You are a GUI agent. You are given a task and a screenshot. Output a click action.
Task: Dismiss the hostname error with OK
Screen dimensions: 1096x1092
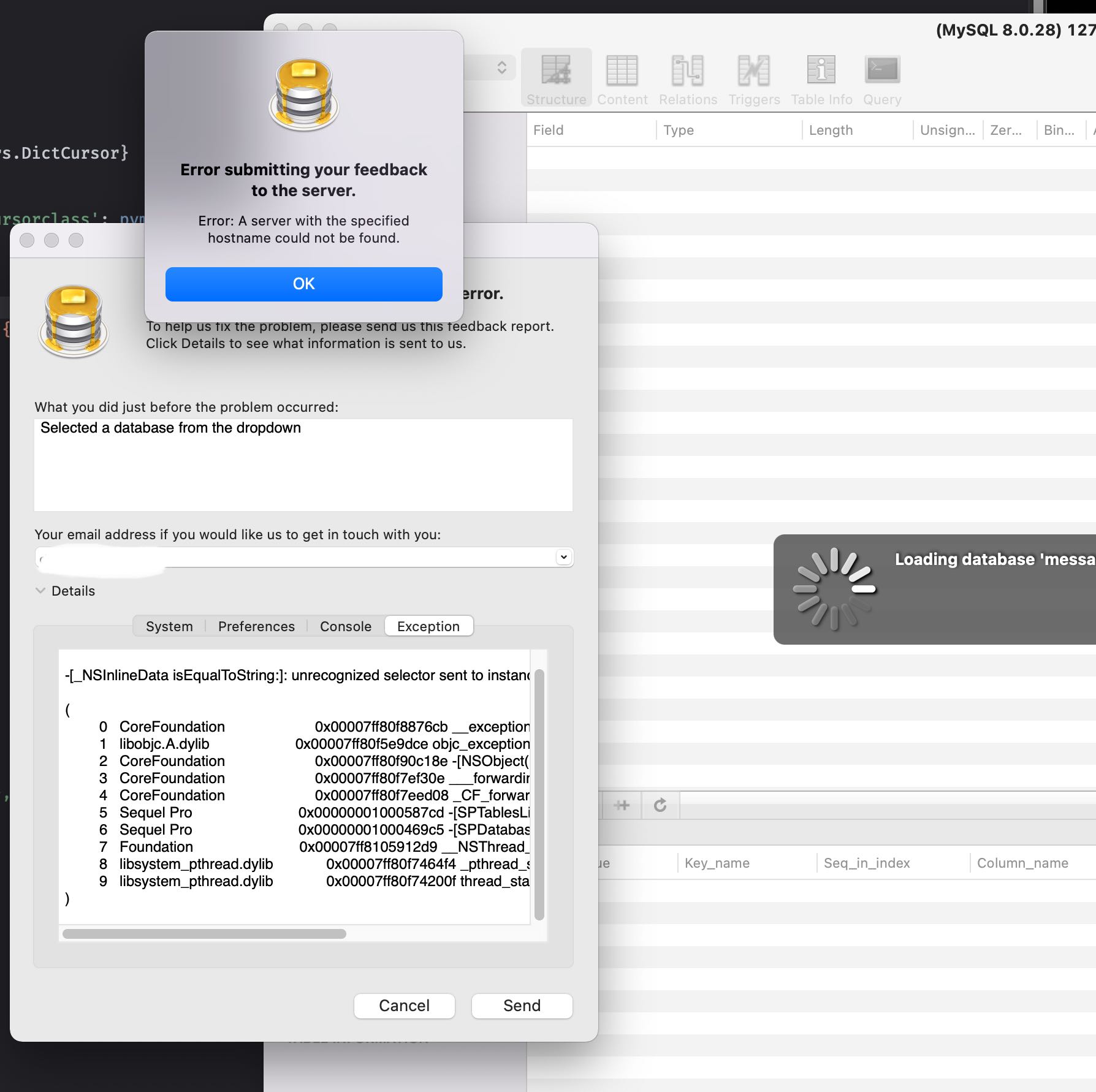tap(303, 284)
